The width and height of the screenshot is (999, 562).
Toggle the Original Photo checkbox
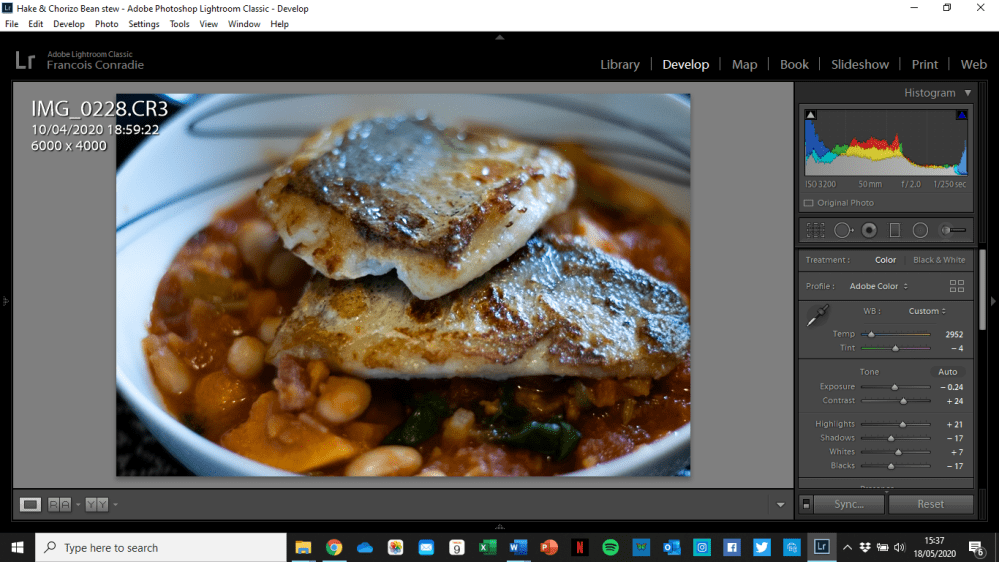click(x=809, y=203)
